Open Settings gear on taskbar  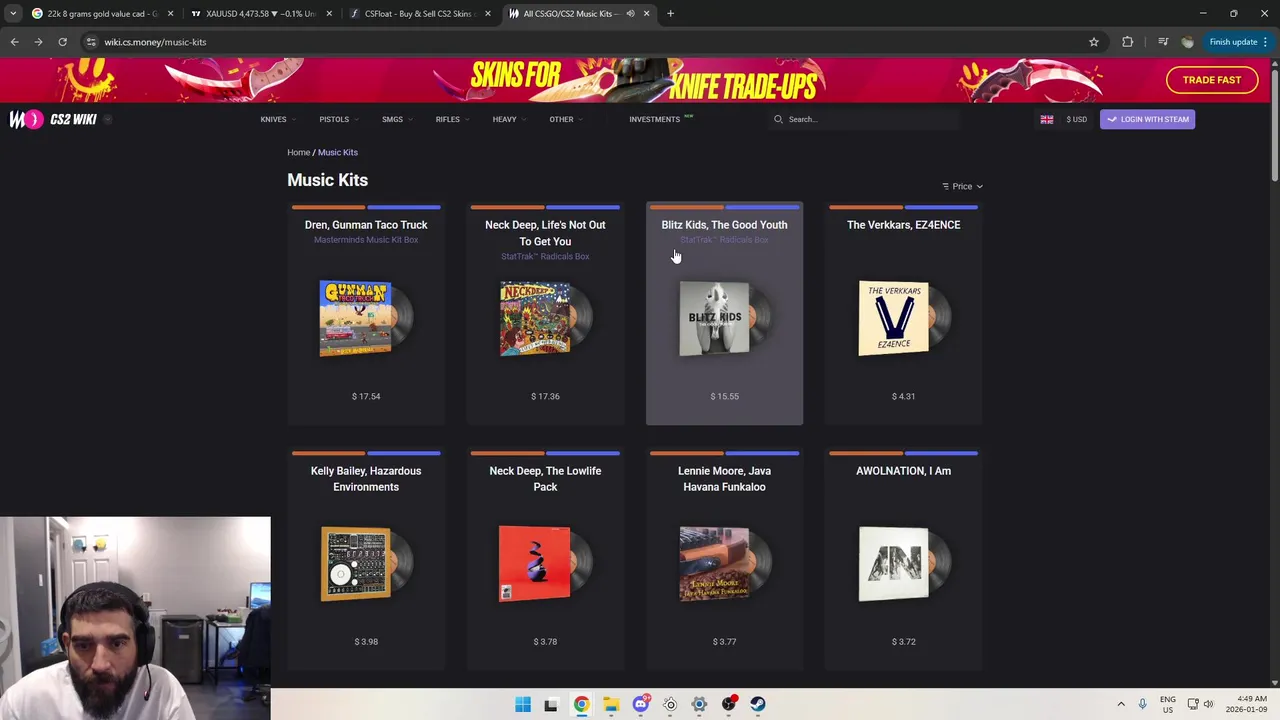pos(699,704)
